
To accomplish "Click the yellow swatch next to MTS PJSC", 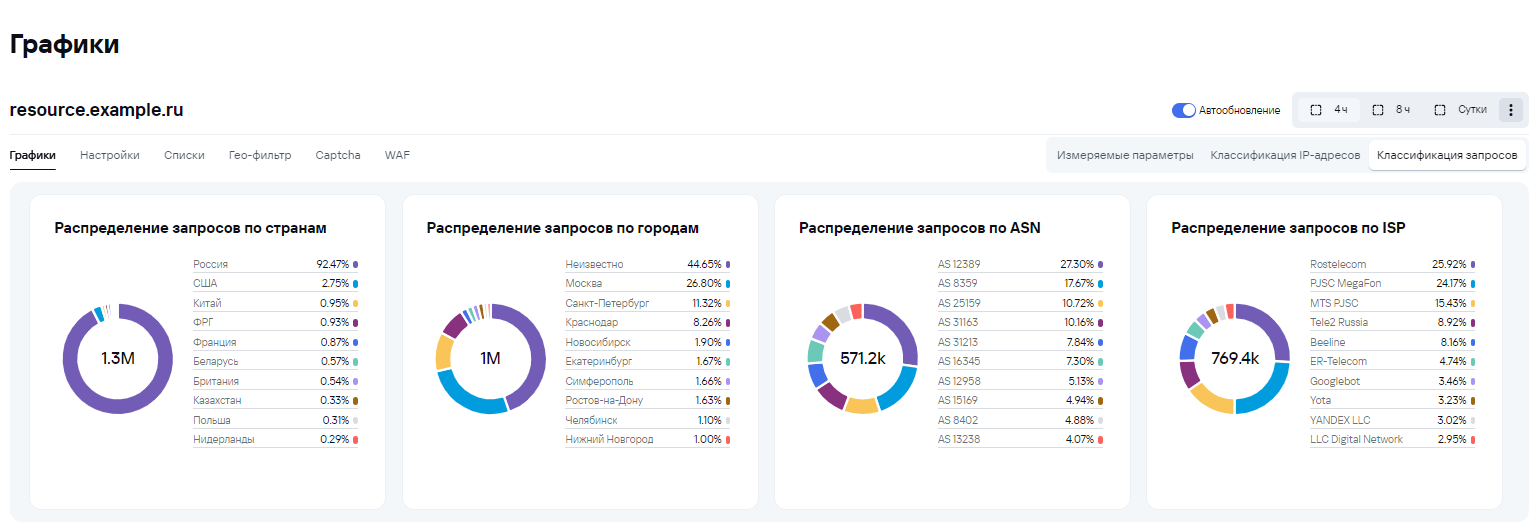I will [x=1472, y=303].
